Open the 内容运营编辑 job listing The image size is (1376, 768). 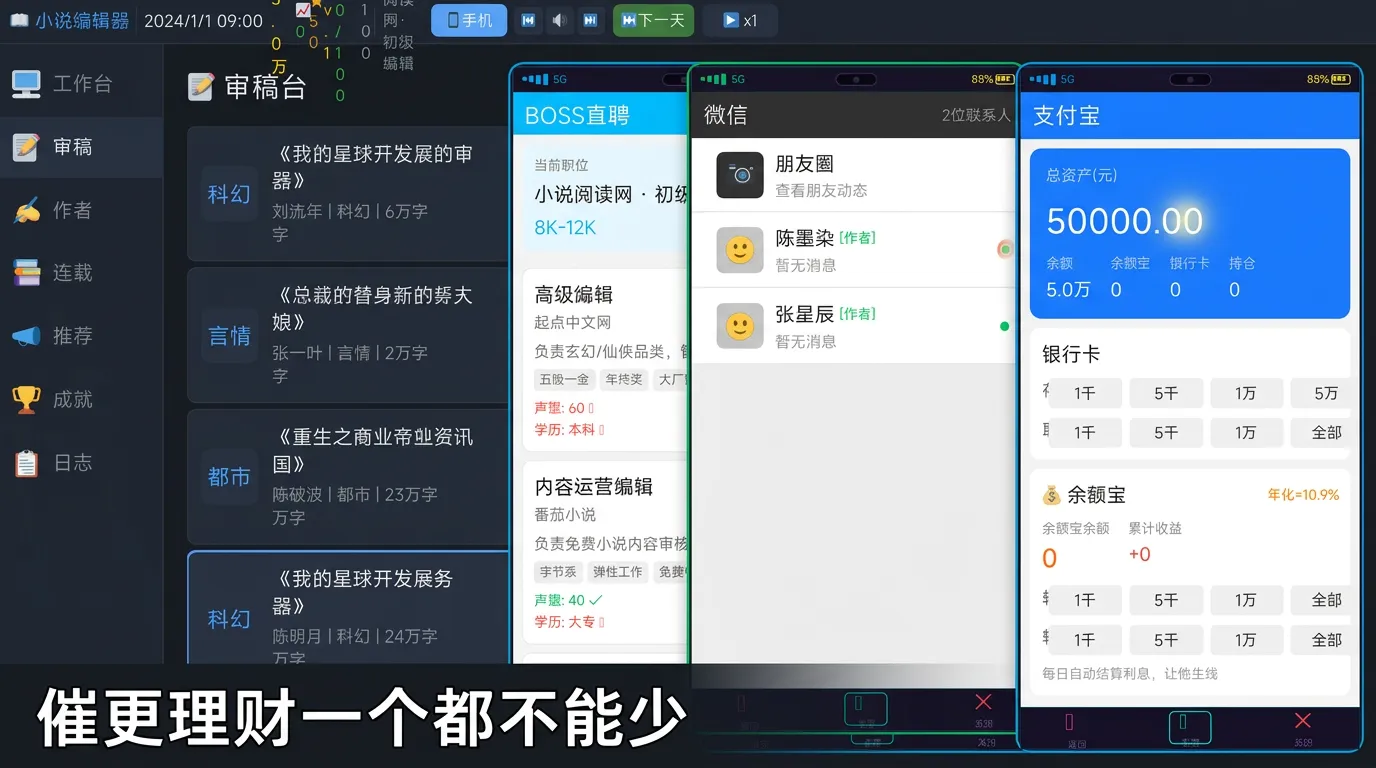pyautogui.click(x=607, y=552)
